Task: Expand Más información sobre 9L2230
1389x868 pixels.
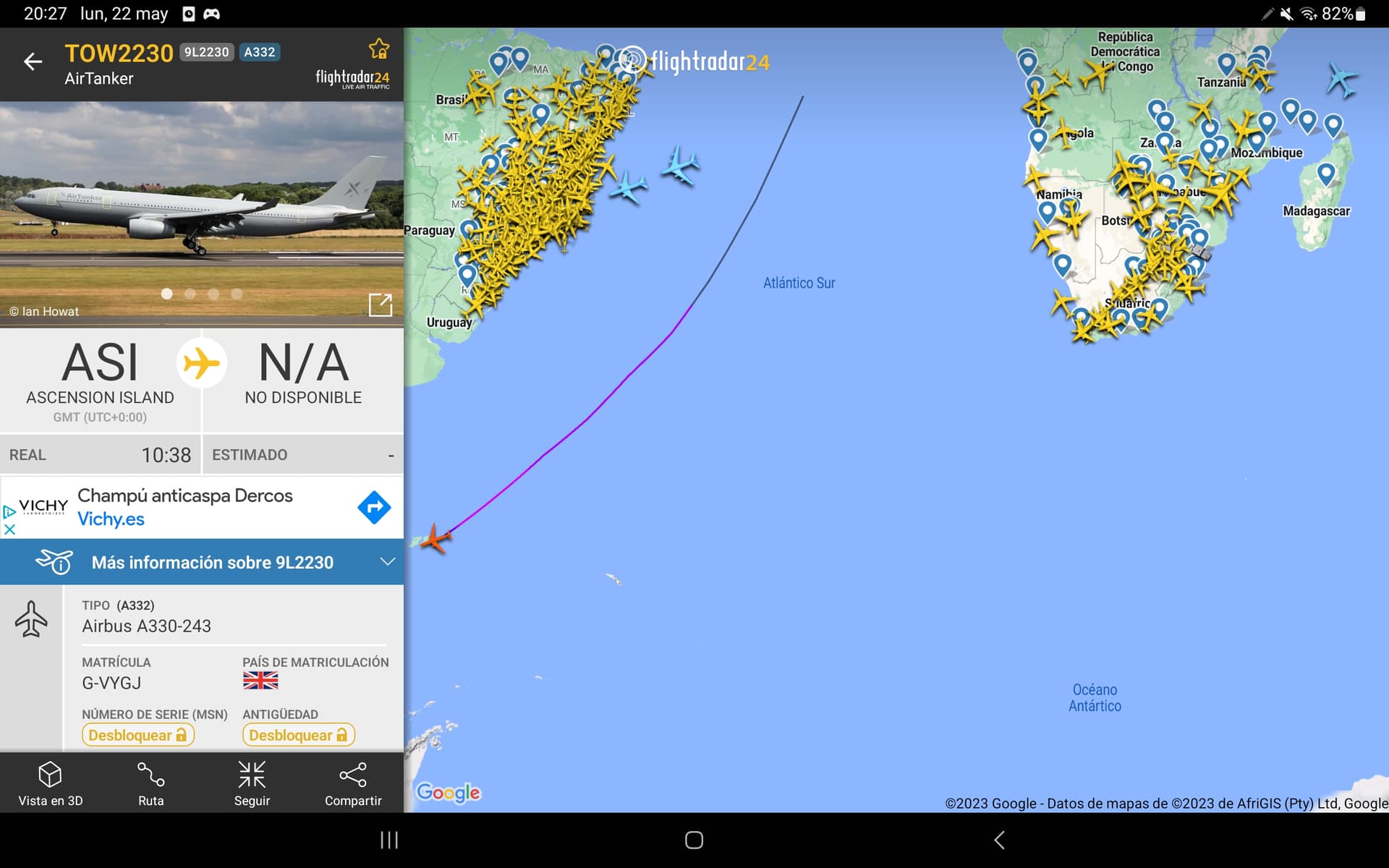Action: tap(212, 562)
